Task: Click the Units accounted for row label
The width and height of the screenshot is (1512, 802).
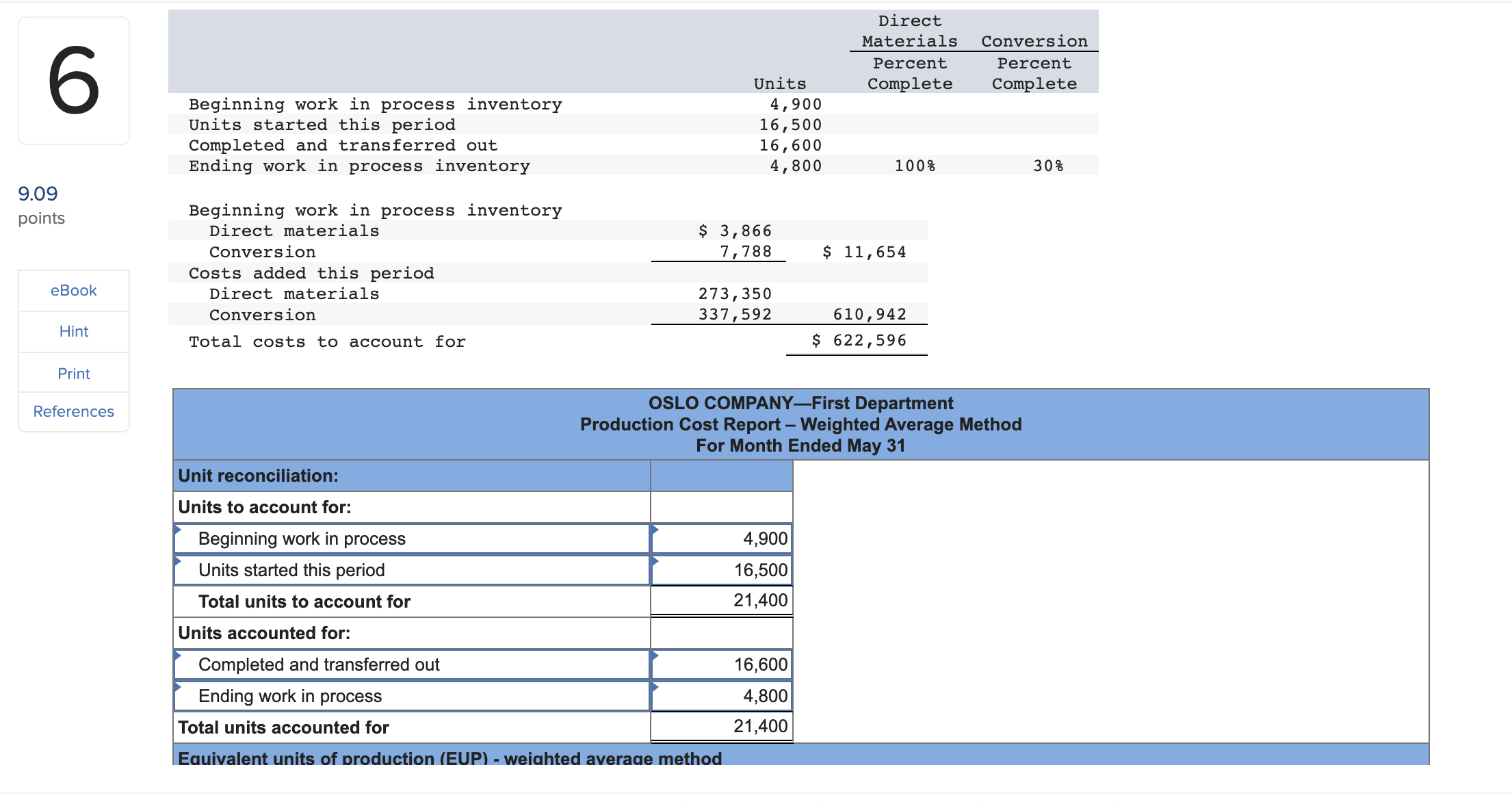Action: point(264,633)
